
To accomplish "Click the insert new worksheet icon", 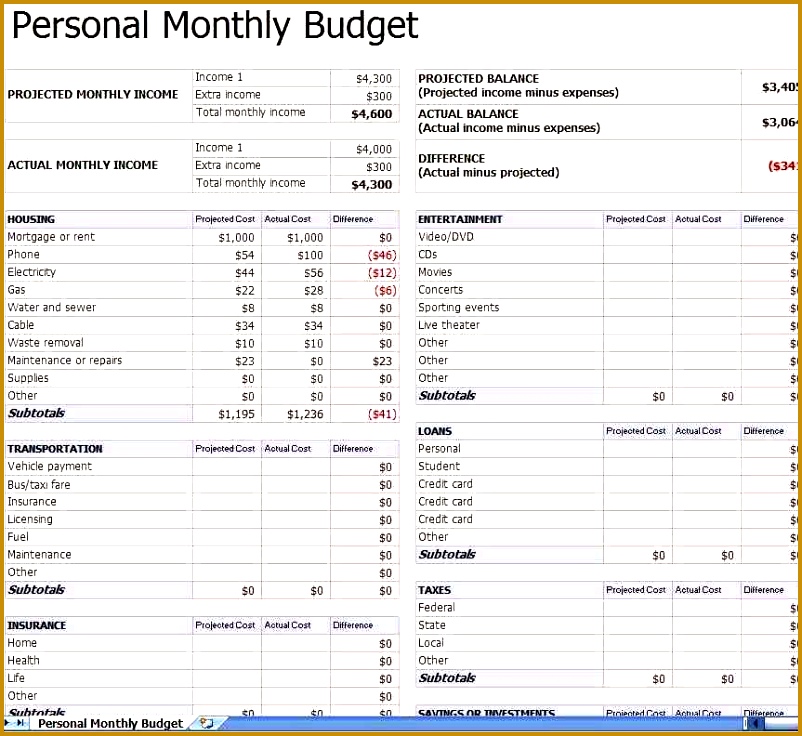I will point(207,723).
